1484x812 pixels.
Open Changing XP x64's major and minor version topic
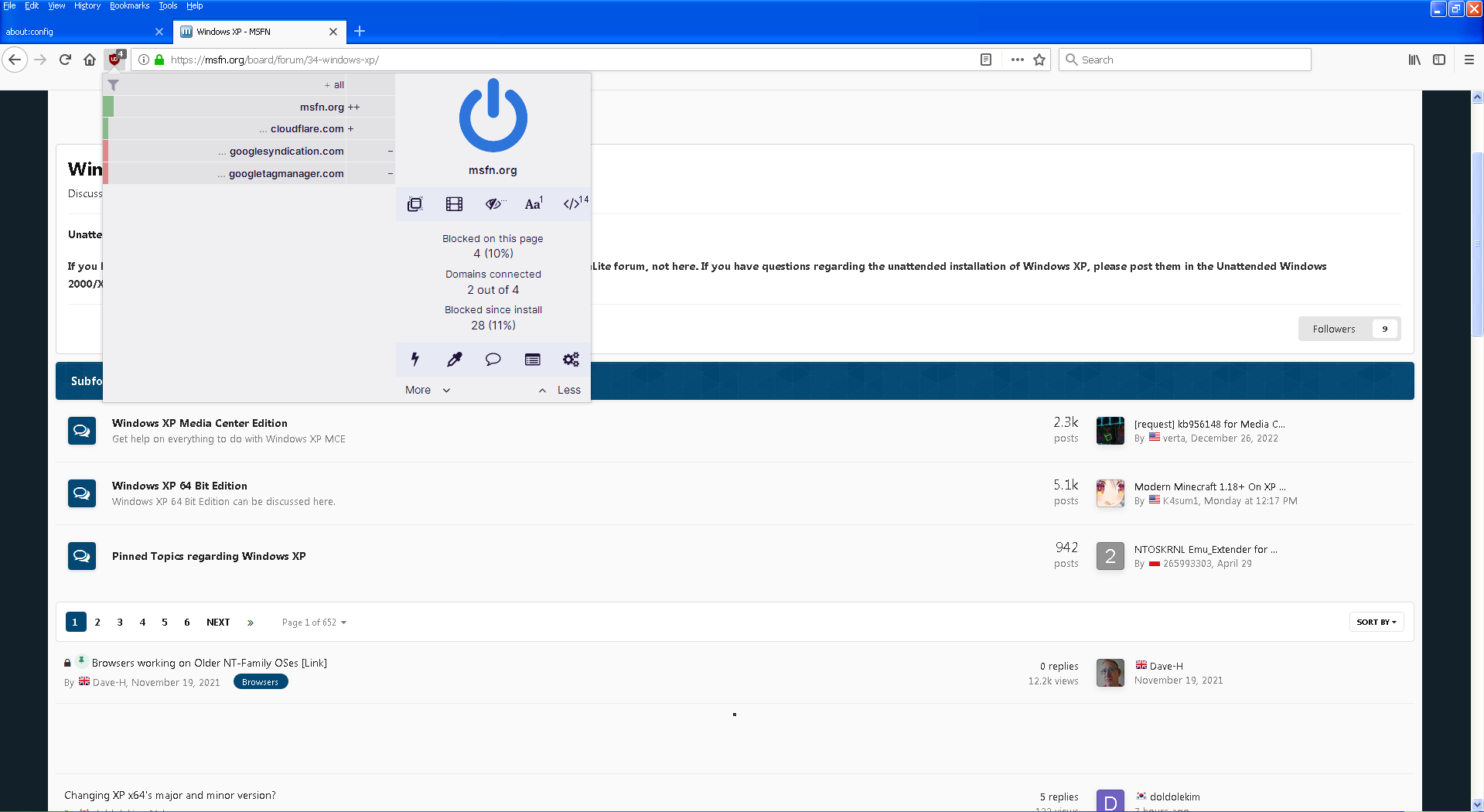pos(170,795)
